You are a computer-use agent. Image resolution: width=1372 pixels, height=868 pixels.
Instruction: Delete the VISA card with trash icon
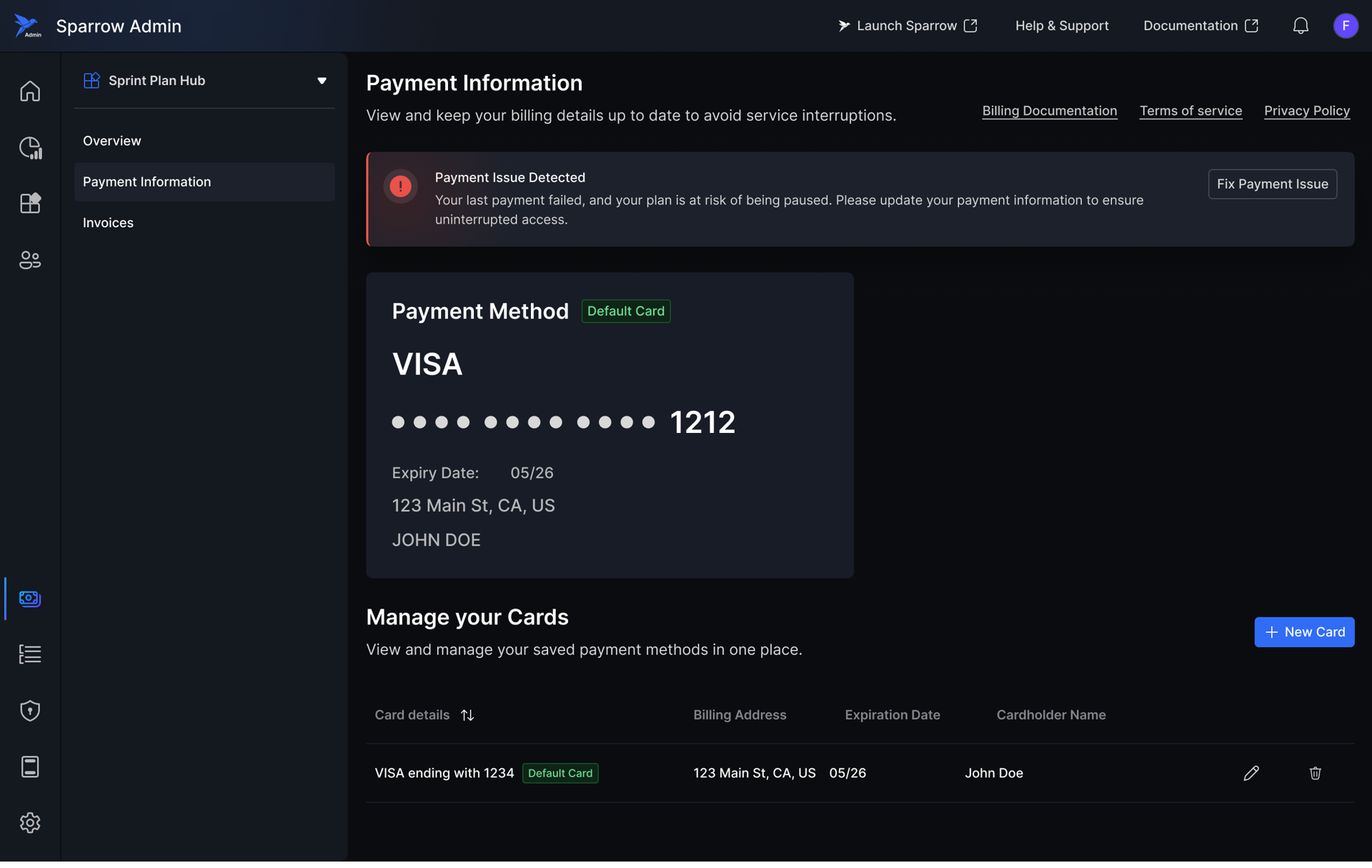(1315, 773)
